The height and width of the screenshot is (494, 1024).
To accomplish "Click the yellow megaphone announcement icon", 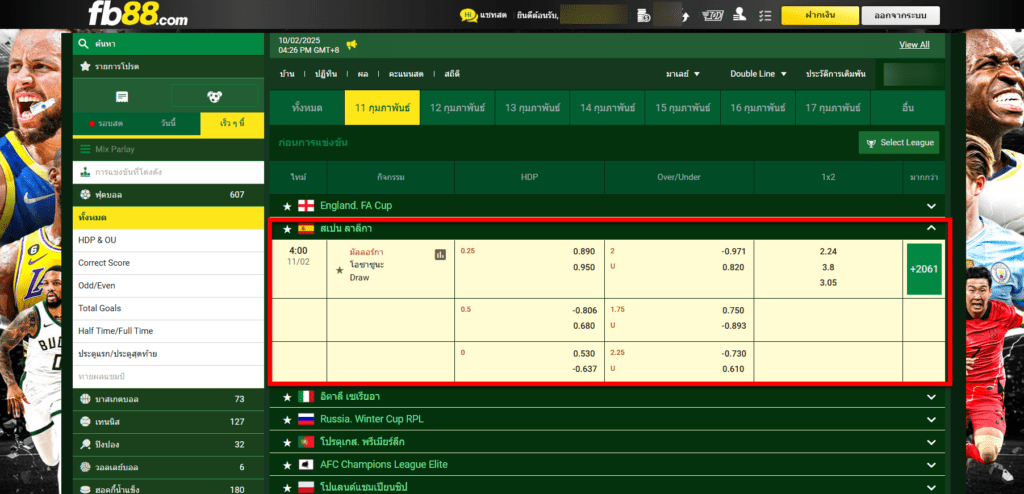I will point(352,44).
